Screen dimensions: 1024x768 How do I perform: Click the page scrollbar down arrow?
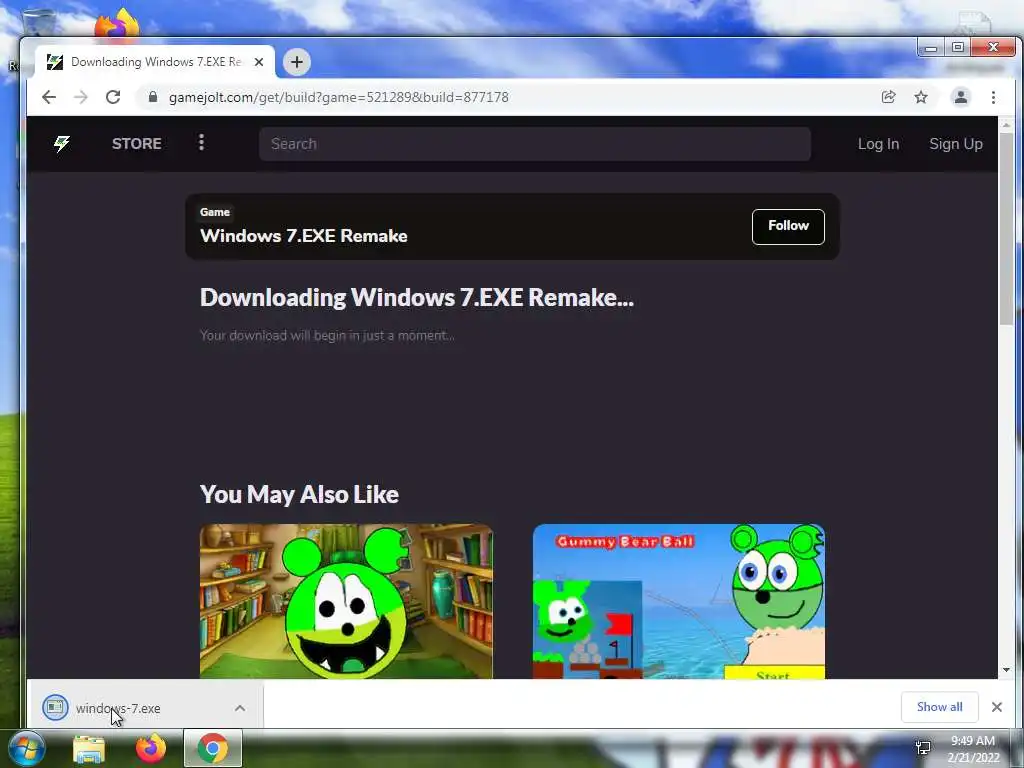(x=1006, y=670)
